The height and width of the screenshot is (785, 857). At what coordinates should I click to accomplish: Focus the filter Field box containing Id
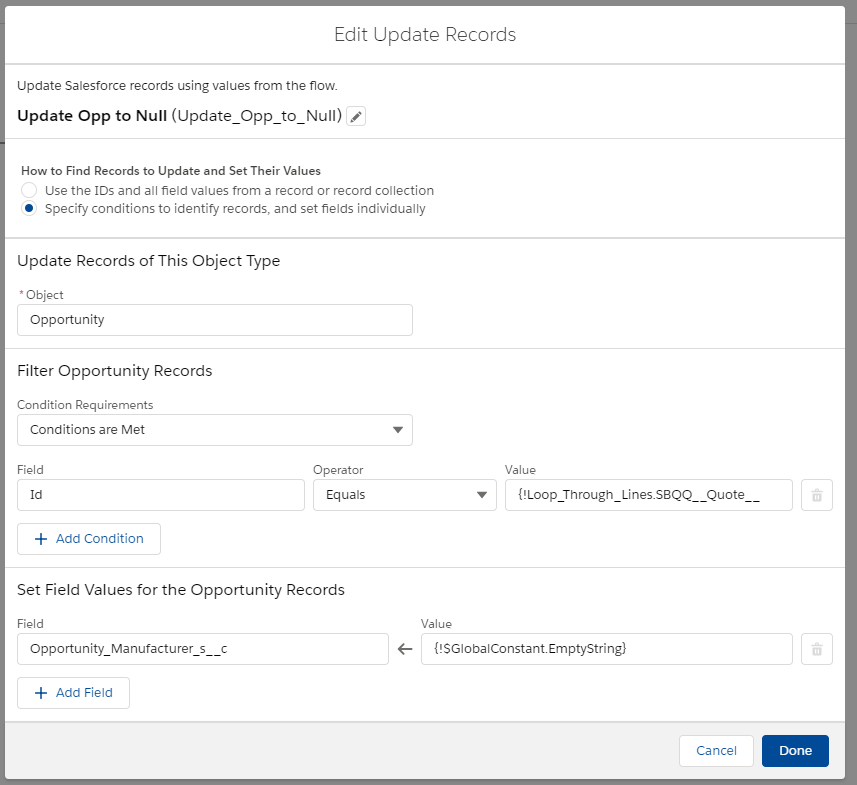coord(161,495)
